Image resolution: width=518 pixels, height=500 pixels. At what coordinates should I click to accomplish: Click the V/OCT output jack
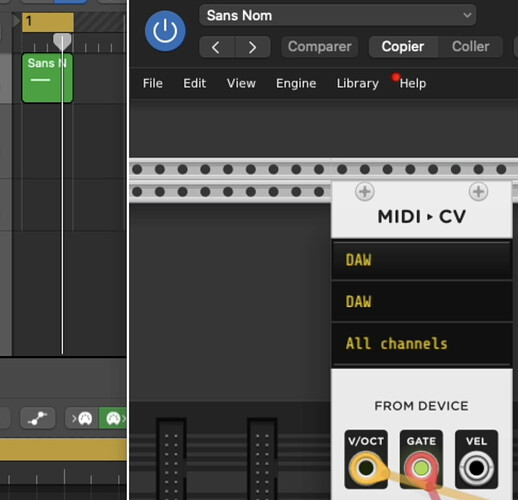(366, 468)
